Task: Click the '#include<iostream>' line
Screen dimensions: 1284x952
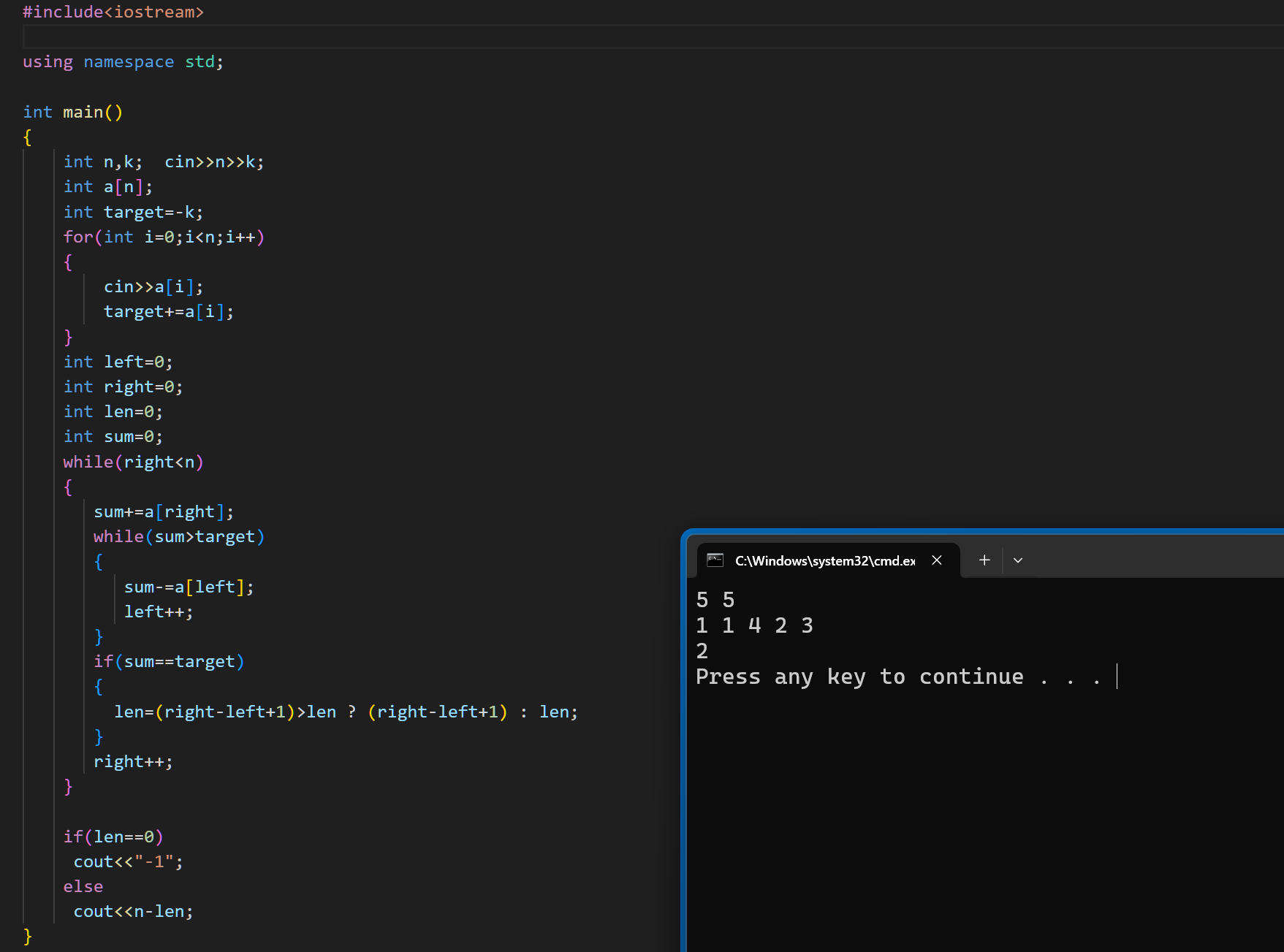Action: pyautogui.click(x=113, y=12)
